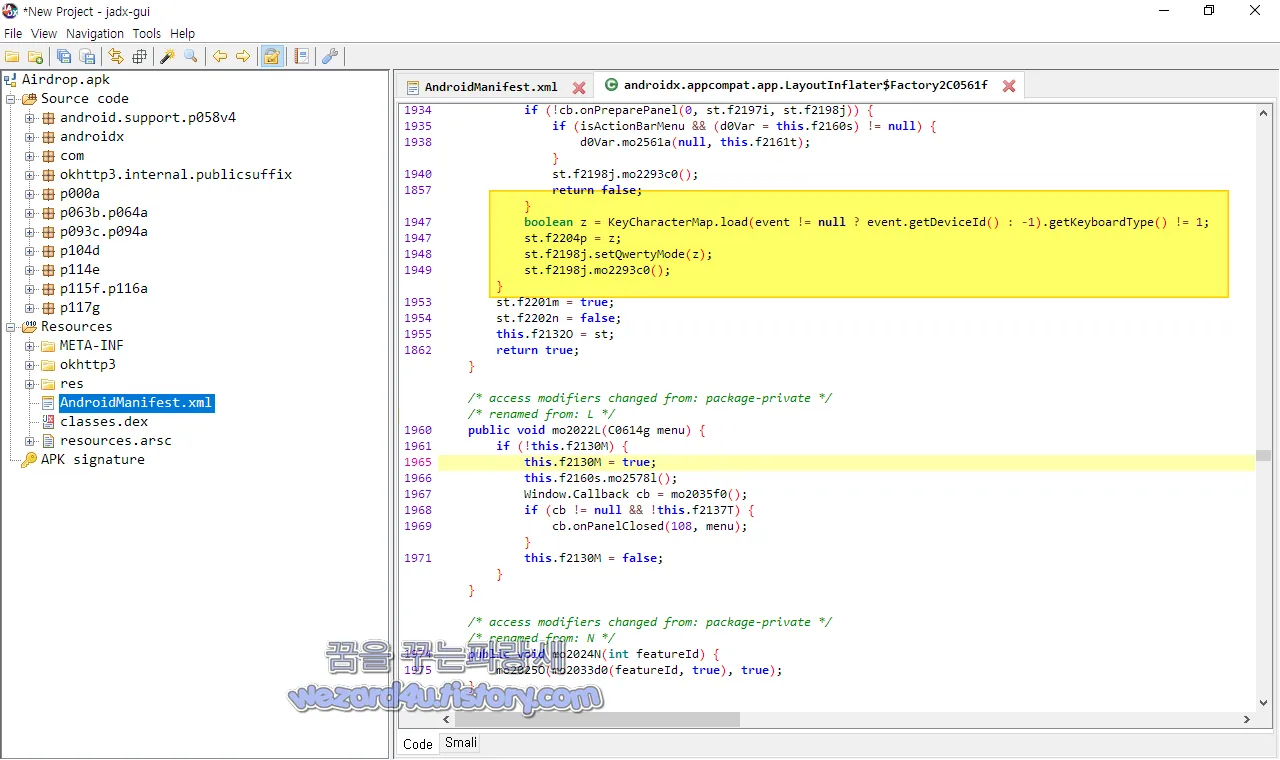The image size is (1280, 760).
Task: Click the horizontal scrollbar right arrow
Action: [x=1247, y=719]
